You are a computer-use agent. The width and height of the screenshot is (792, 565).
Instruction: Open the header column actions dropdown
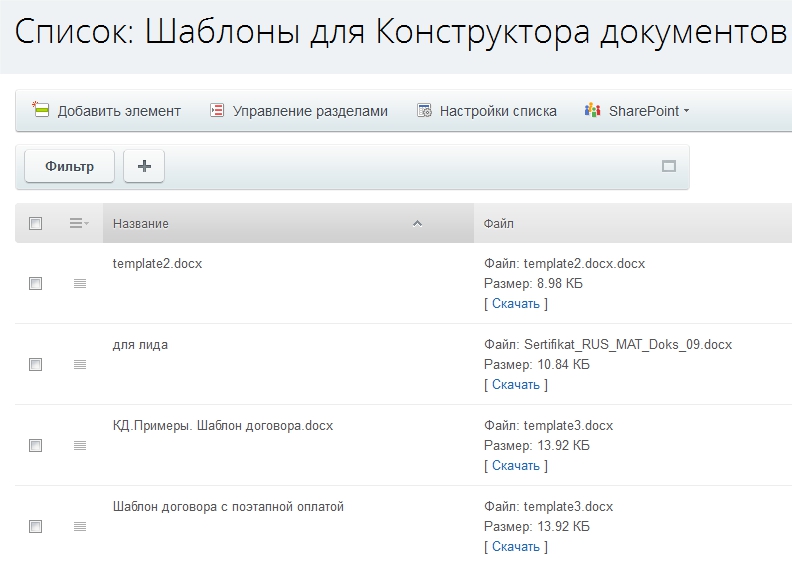click(79, 224)
